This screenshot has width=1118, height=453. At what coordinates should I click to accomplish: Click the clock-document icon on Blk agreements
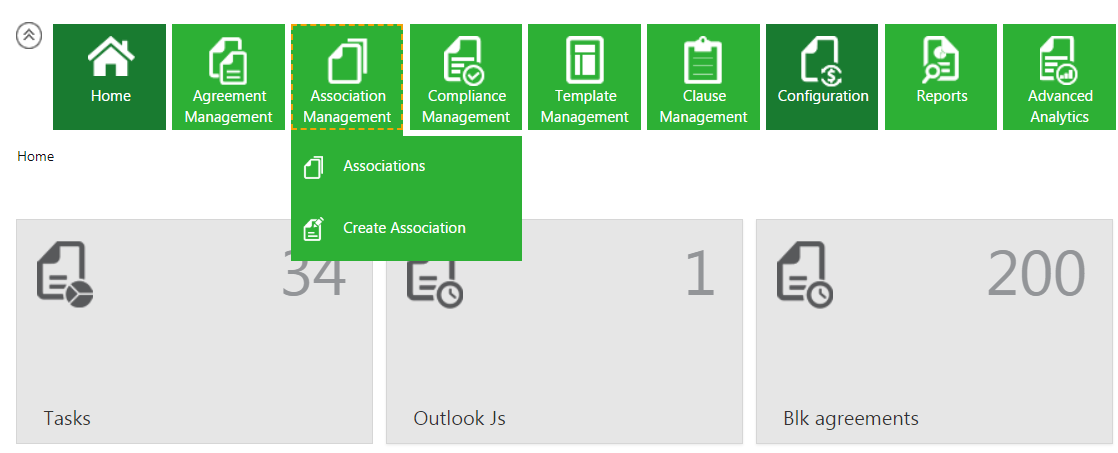[x=804, y=274]
